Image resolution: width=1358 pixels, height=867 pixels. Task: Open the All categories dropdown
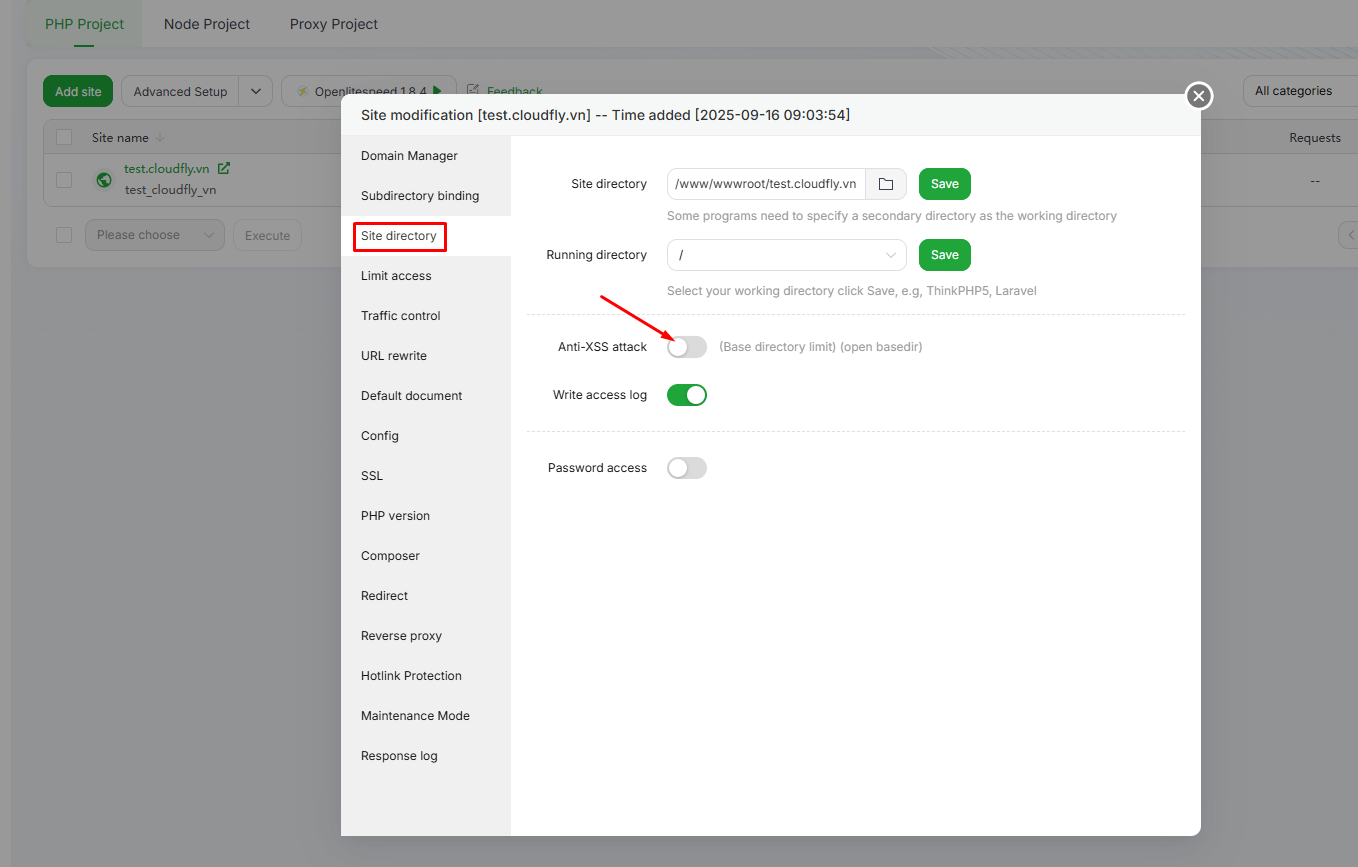click(x=1298, y=91)
